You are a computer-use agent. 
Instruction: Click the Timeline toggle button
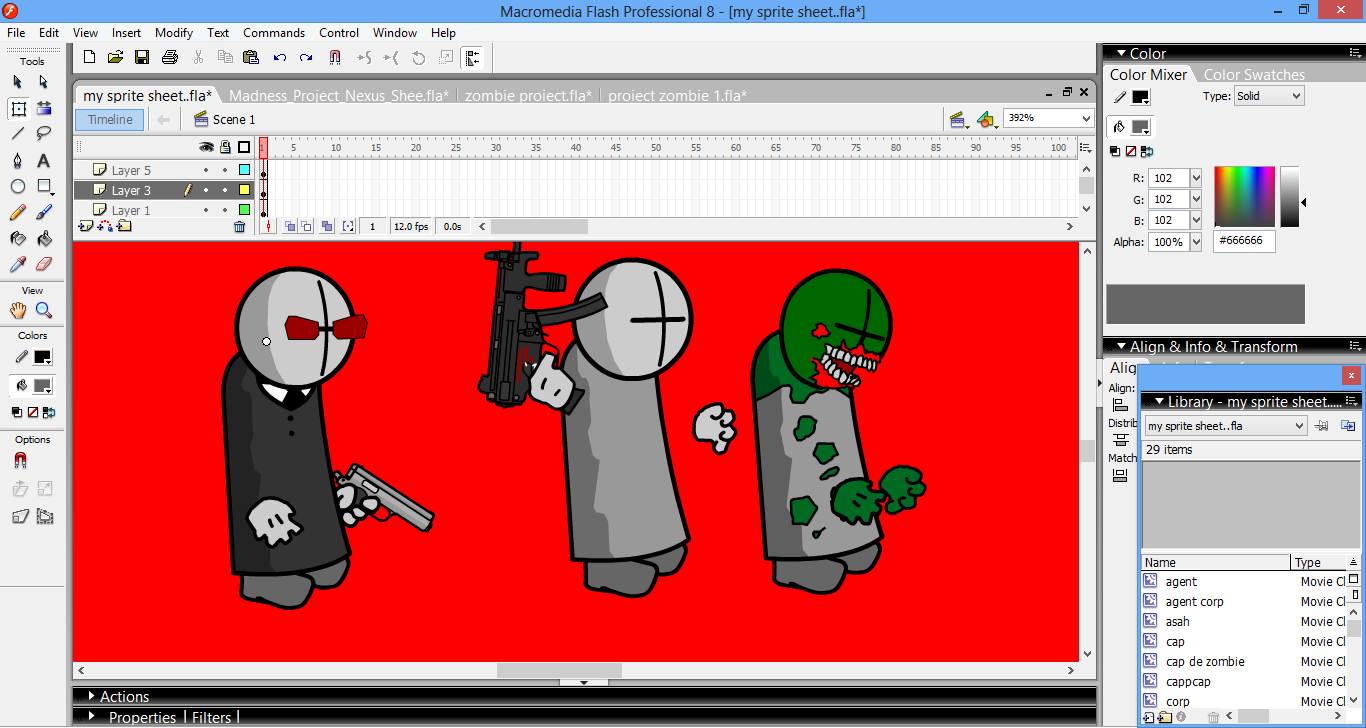tap(110, 119)
